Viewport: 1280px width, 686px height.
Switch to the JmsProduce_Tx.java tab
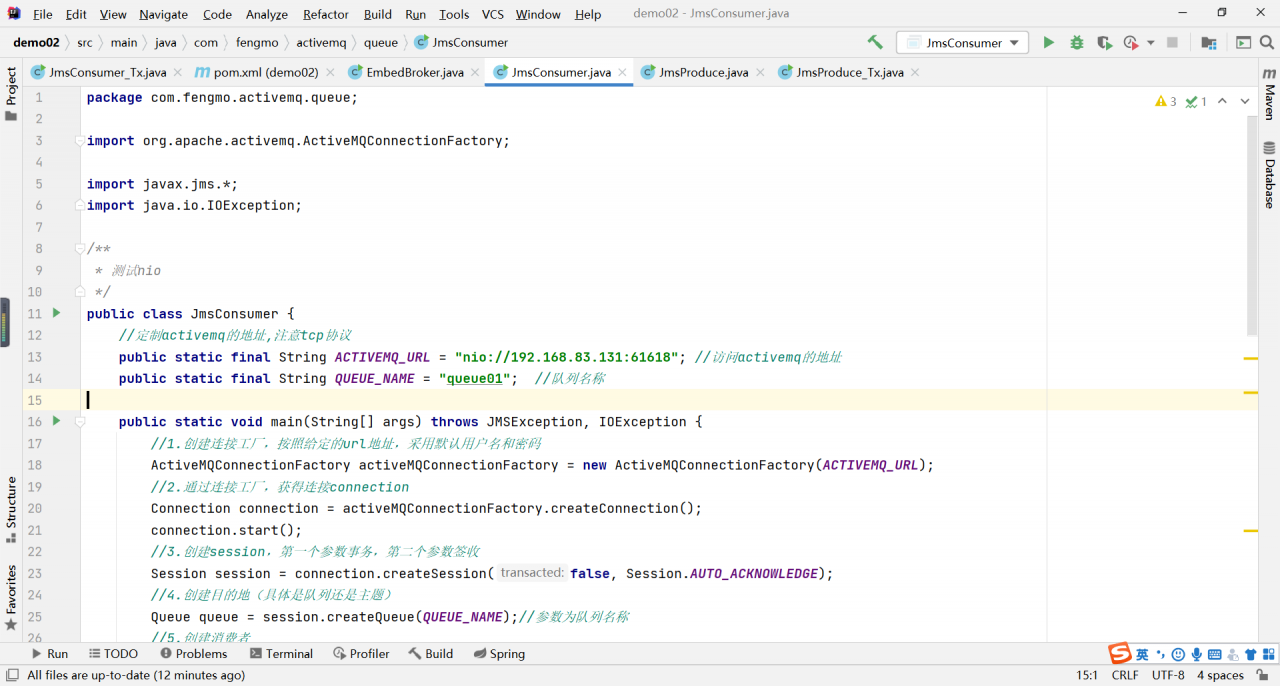[850, 72]
